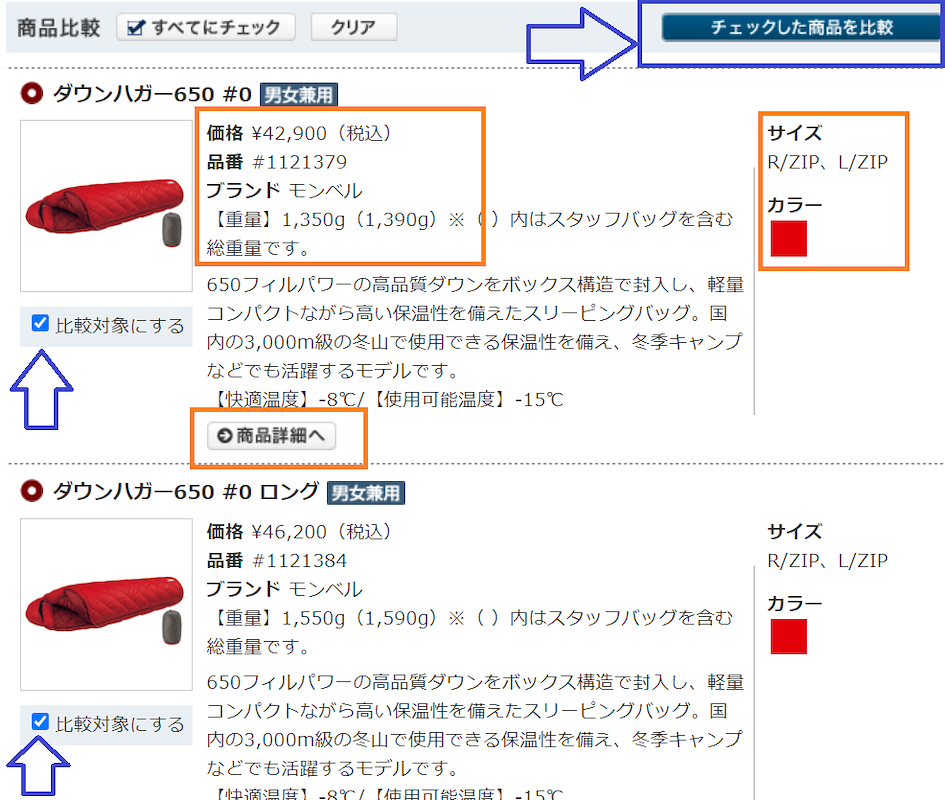Select red color swatch of first product

tap(788, 239)
